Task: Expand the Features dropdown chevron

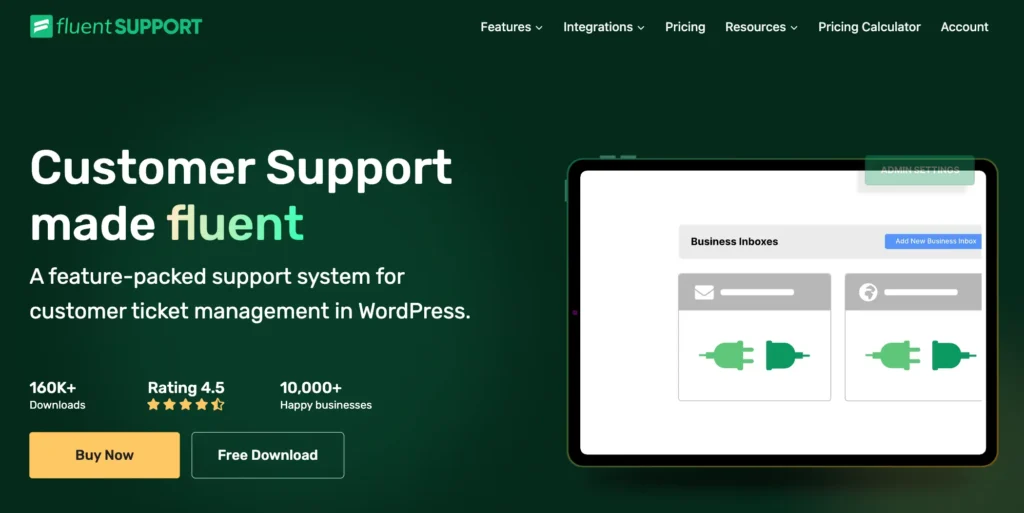Action: 539,28
